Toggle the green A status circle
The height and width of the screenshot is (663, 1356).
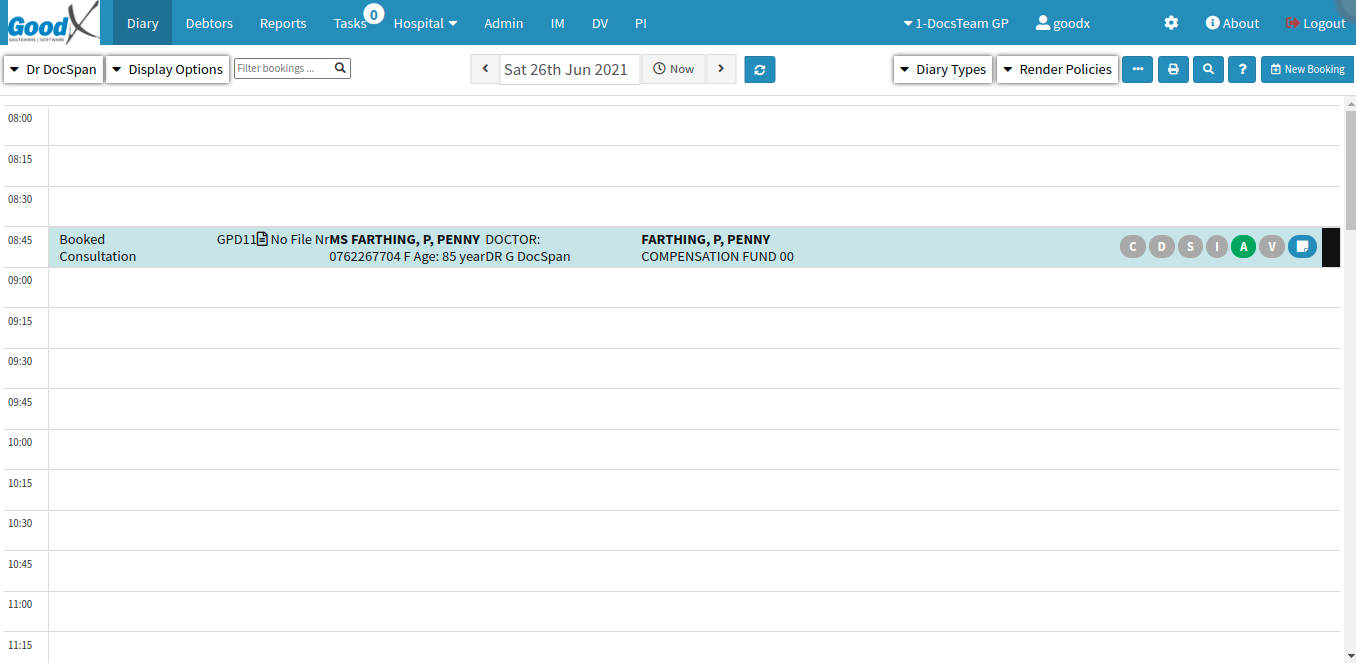1243,247
